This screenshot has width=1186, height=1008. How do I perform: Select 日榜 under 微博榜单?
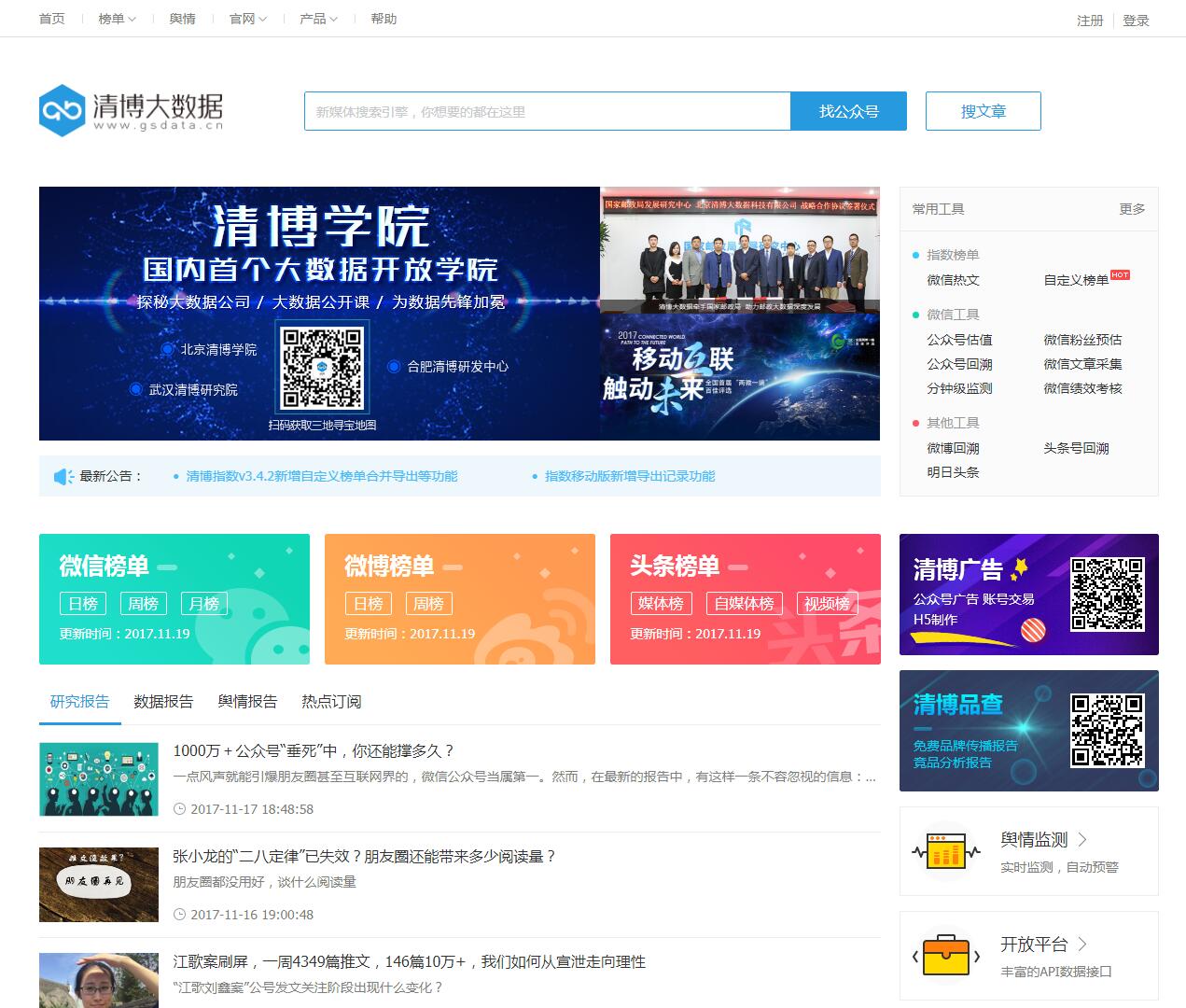(369, 604)
